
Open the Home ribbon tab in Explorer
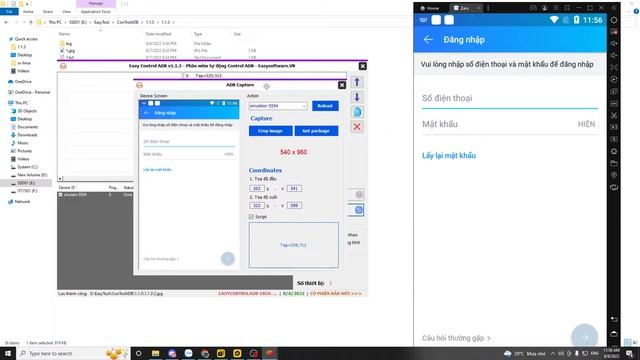[x=28, y=12]
